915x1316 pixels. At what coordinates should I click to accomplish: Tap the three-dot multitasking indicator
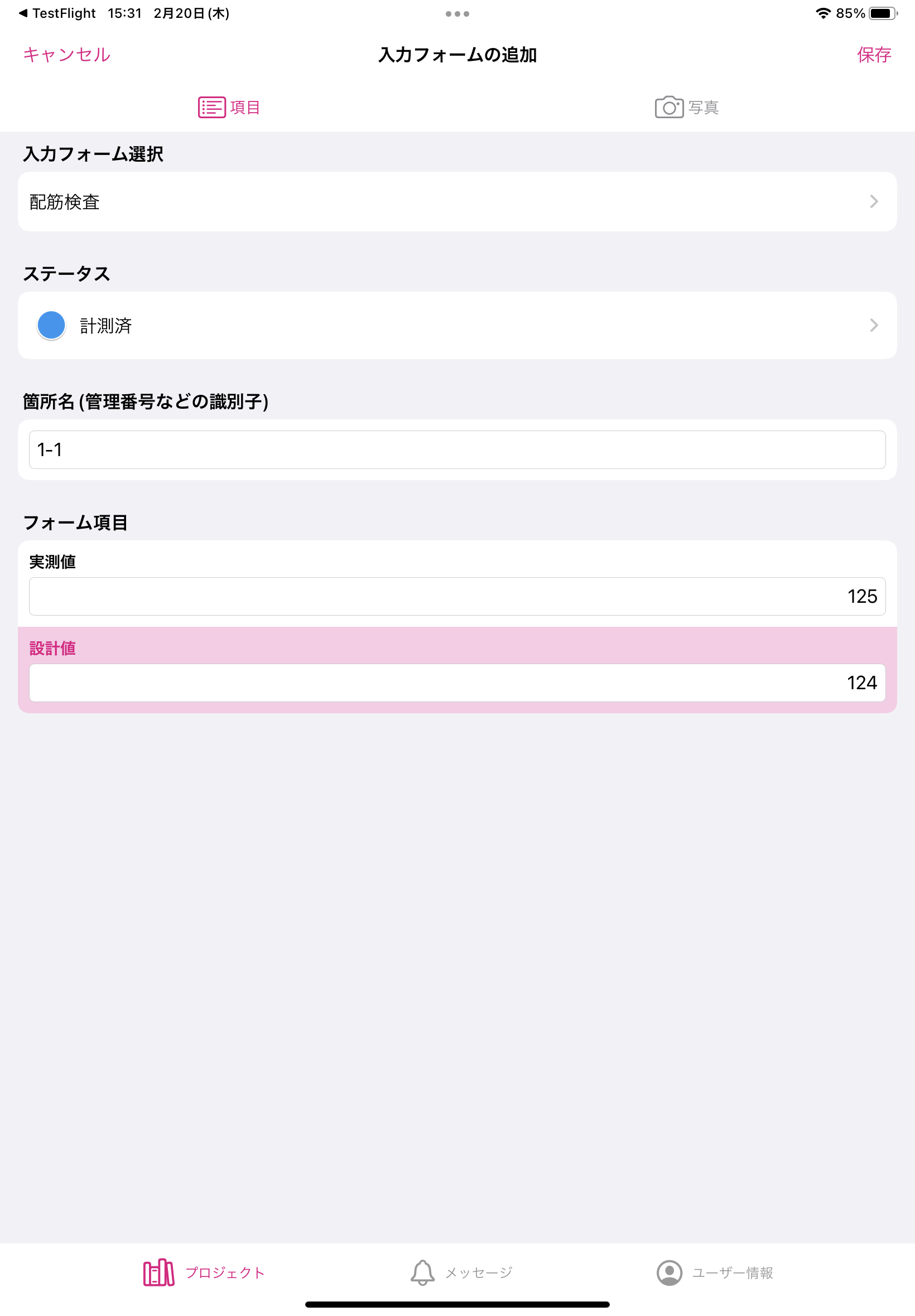pos(458,14)
